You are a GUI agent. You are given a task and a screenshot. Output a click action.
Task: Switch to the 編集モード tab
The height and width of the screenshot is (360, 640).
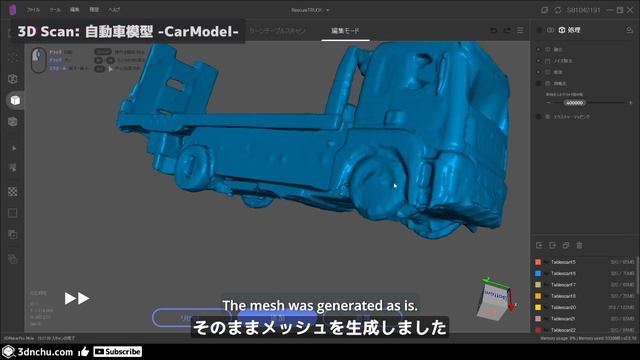[345, 31]
